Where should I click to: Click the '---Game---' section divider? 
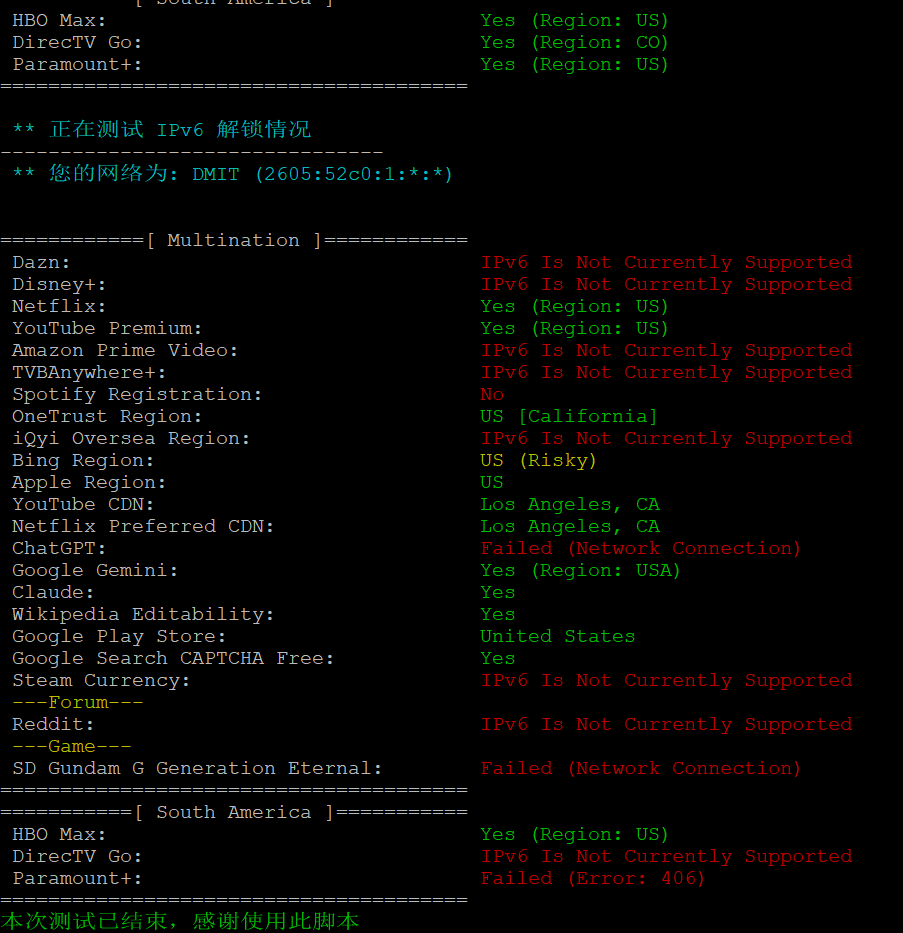coord(71,746)
